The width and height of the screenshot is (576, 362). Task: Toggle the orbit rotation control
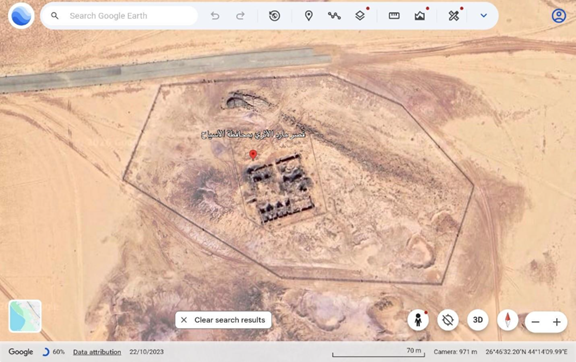pyautogui.click(x=448, y=320)
